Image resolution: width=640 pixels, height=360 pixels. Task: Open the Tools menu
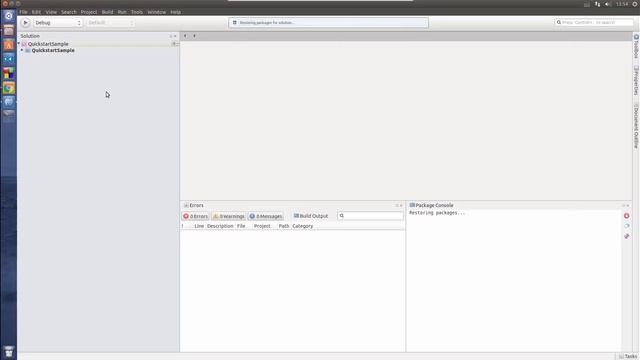coord(137,12)
